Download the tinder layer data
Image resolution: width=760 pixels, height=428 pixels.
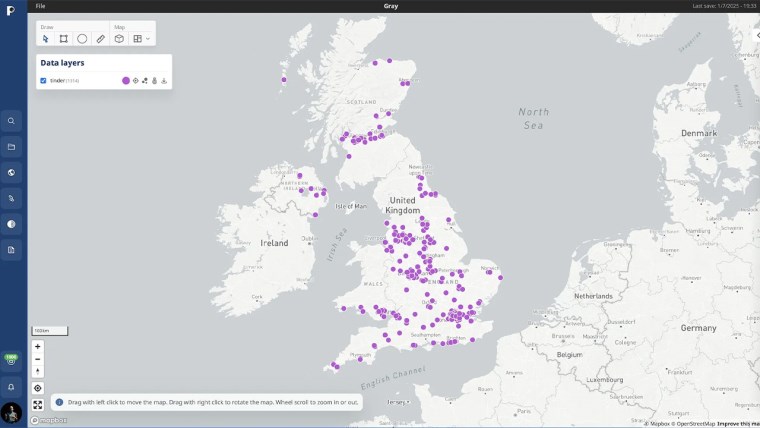164,80
